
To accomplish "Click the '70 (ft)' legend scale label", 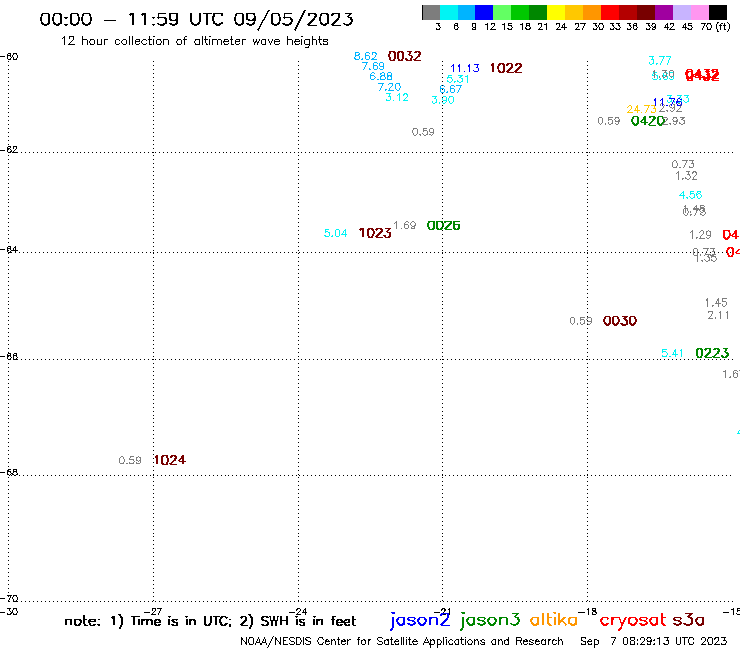I will [715, 27].
